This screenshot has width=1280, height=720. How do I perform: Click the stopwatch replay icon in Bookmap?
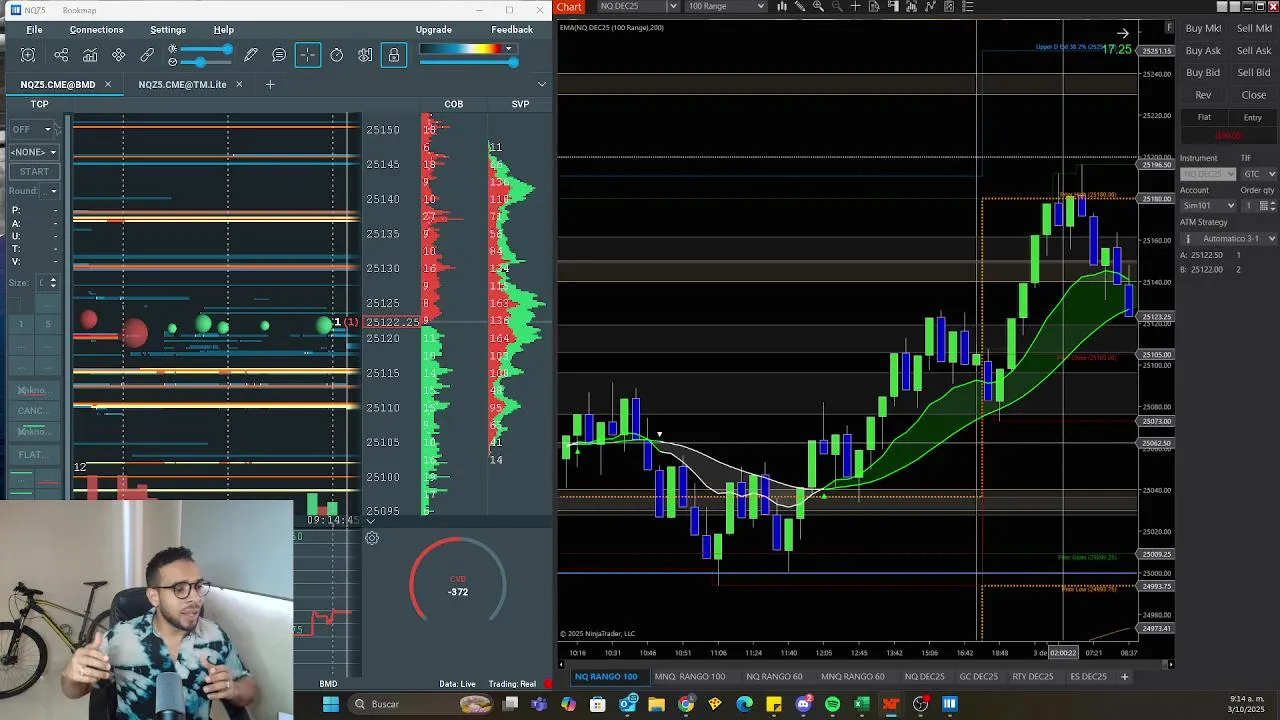coord(337,55)
